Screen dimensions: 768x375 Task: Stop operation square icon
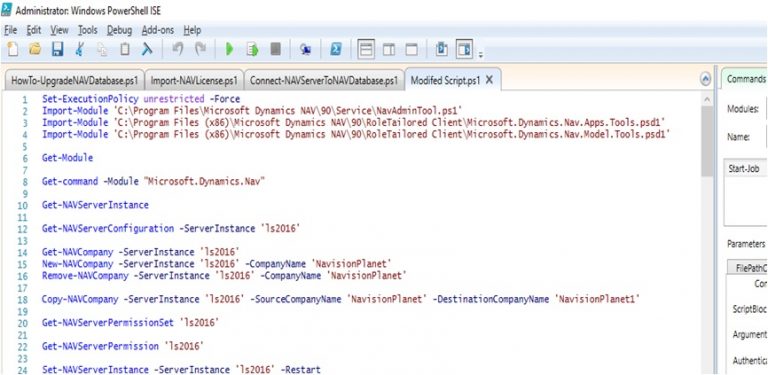point(276,49)
